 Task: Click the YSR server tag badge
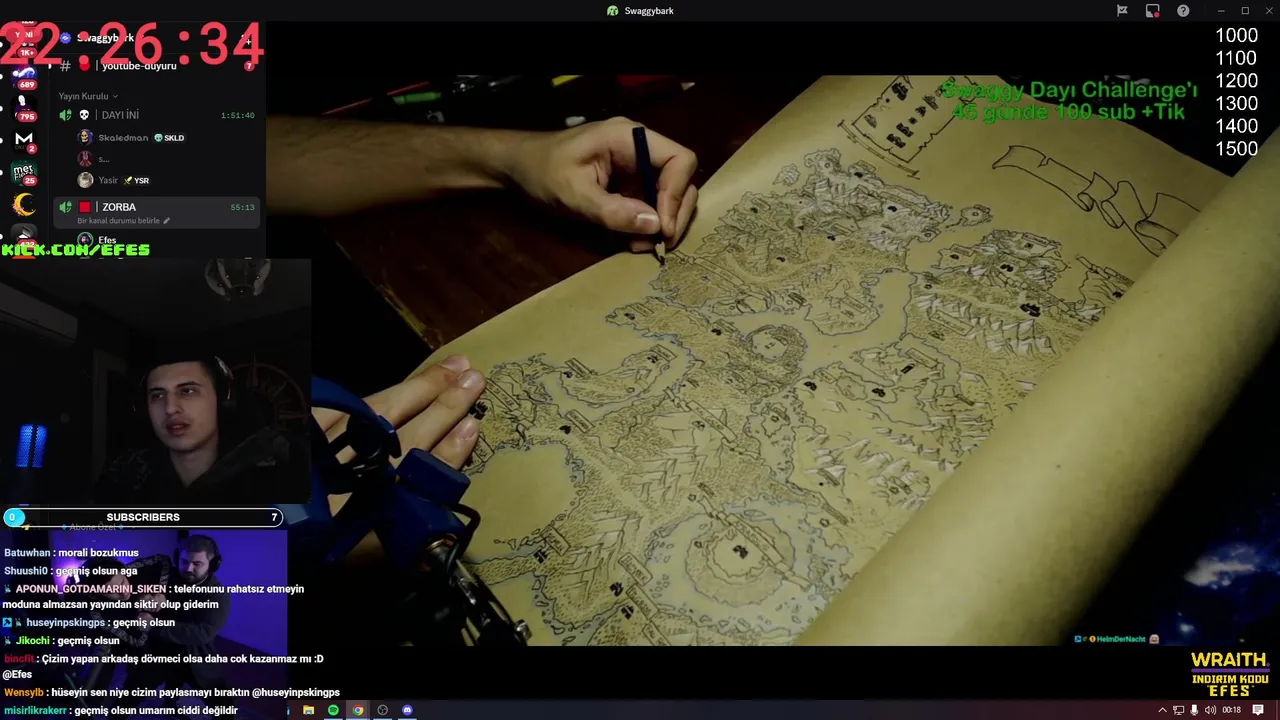coord(136,181)
